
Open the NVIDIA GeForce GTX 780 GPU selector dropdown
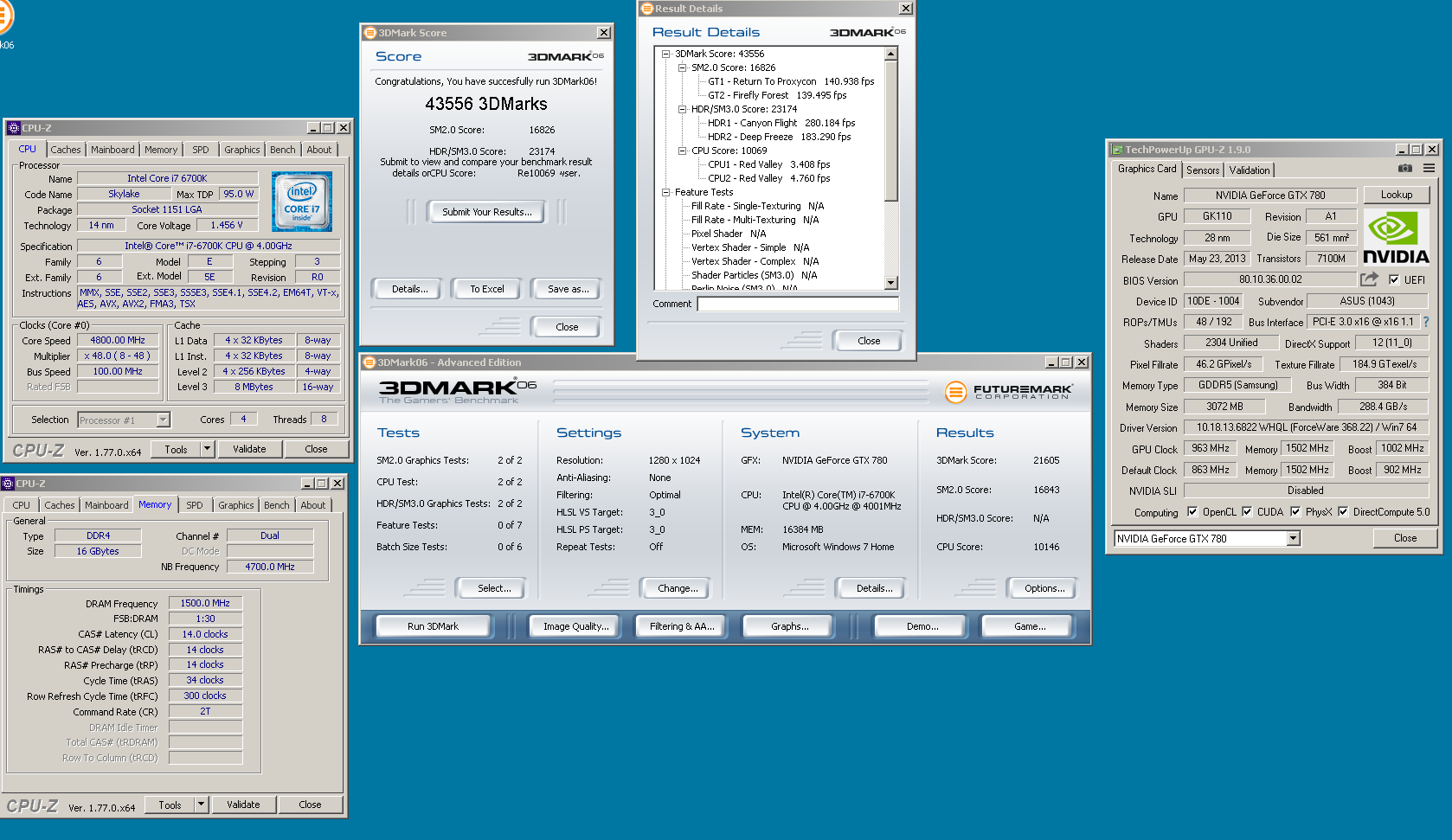(1293, 538)
